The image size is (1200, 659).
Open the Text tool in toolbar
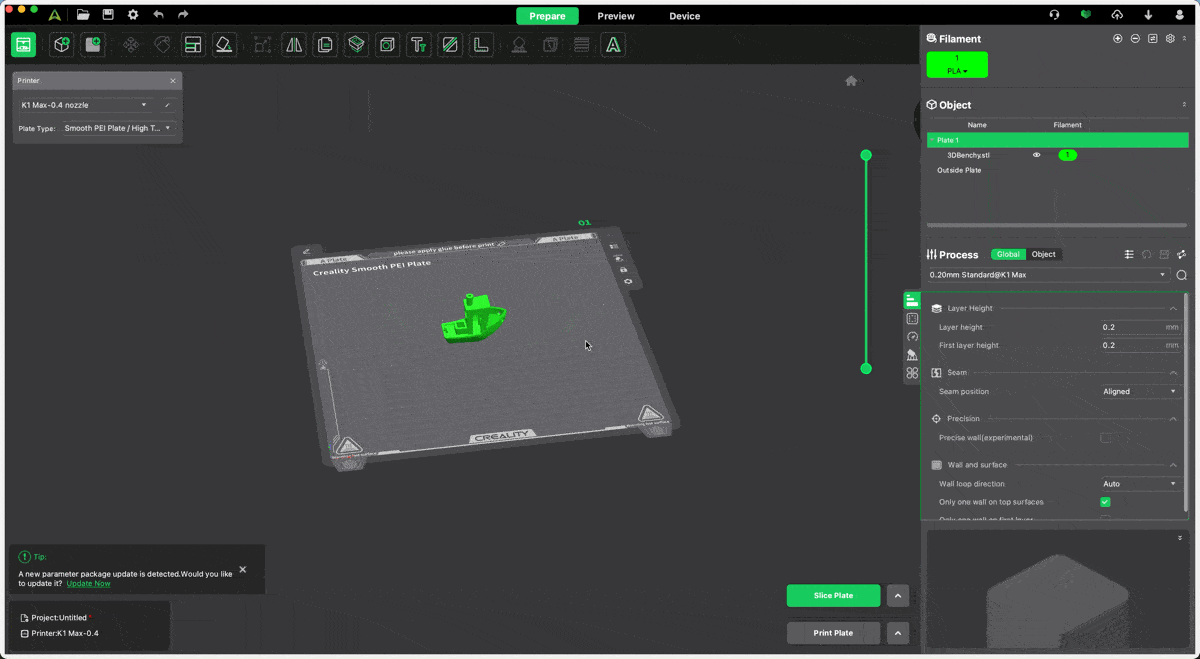[x=418, y=45]
